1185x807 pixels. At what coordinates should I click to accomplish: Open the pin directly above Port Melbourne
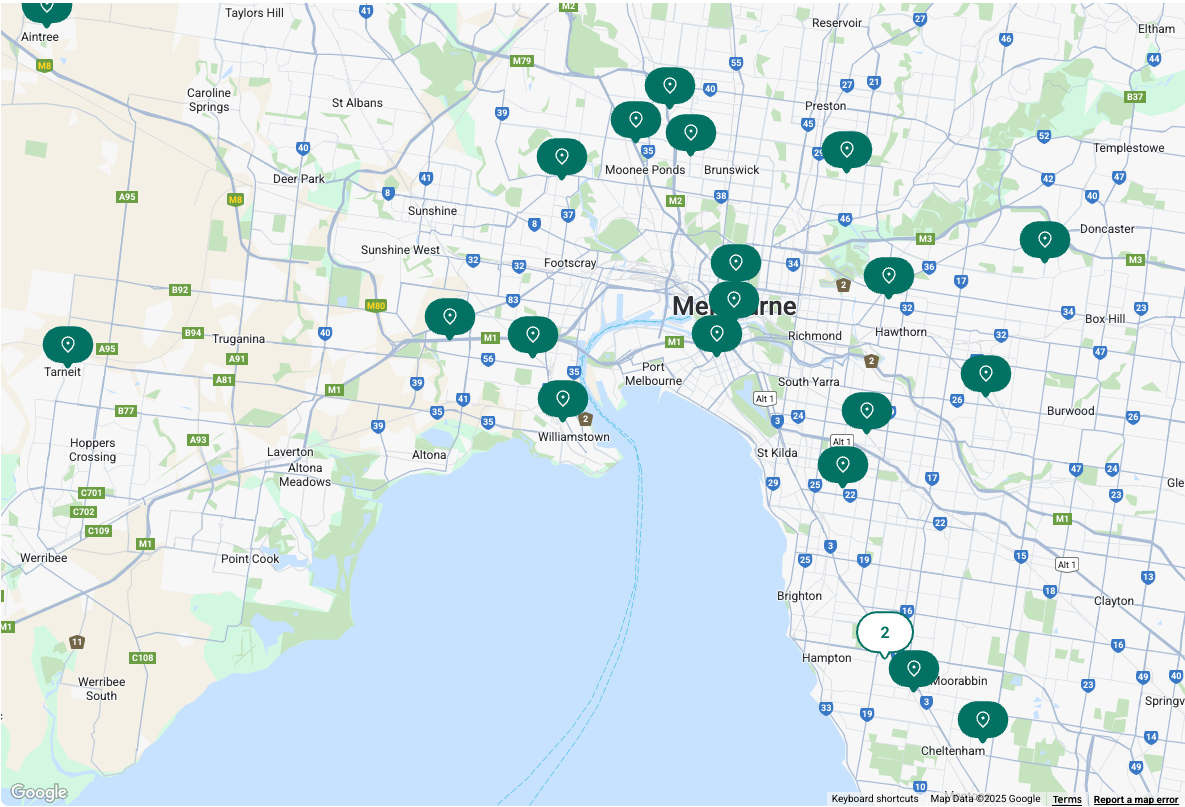(716, 334)
